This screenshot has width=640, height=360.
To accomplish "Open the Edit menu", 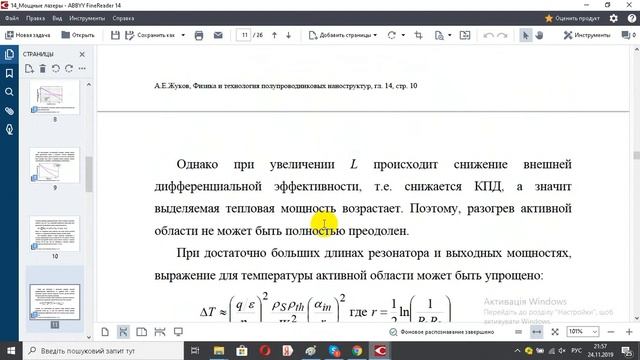I will pos(36,18).
